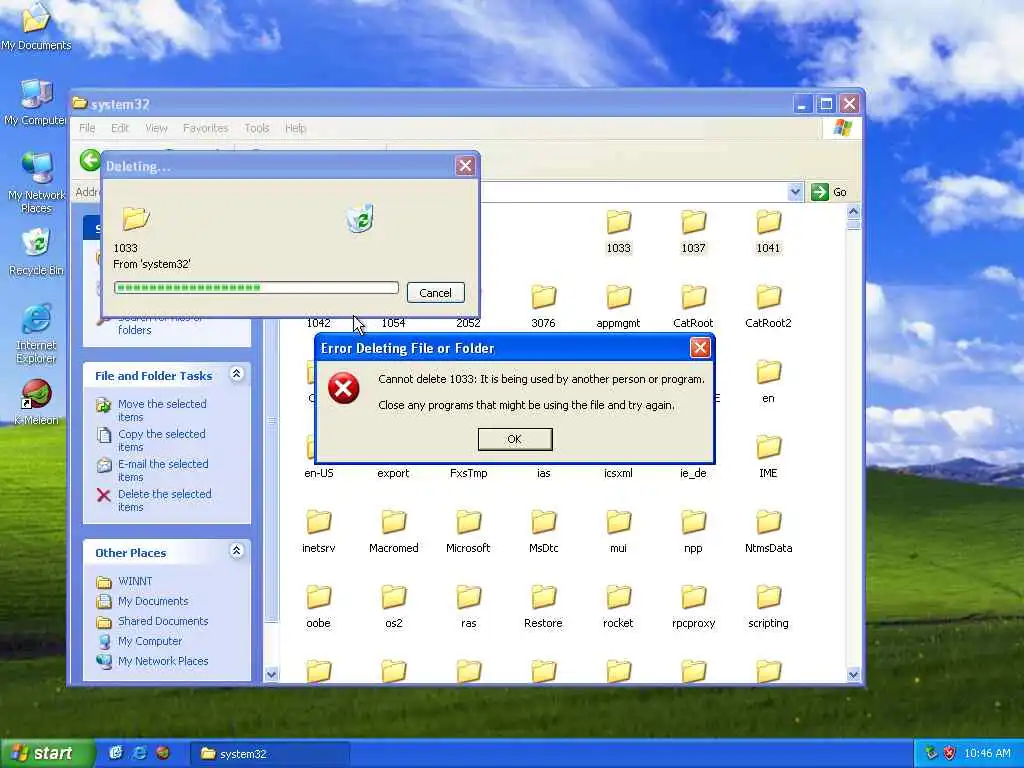Select the mui folder

coord(618,532)
